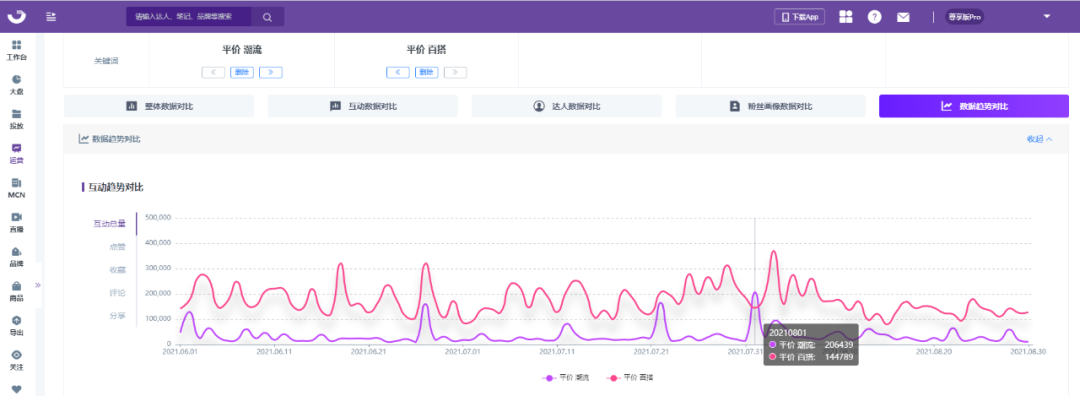Screen dimensions: 1080x396
Task: Expand the sidebar with double chevron handle
Action: [x=39, y=284]
